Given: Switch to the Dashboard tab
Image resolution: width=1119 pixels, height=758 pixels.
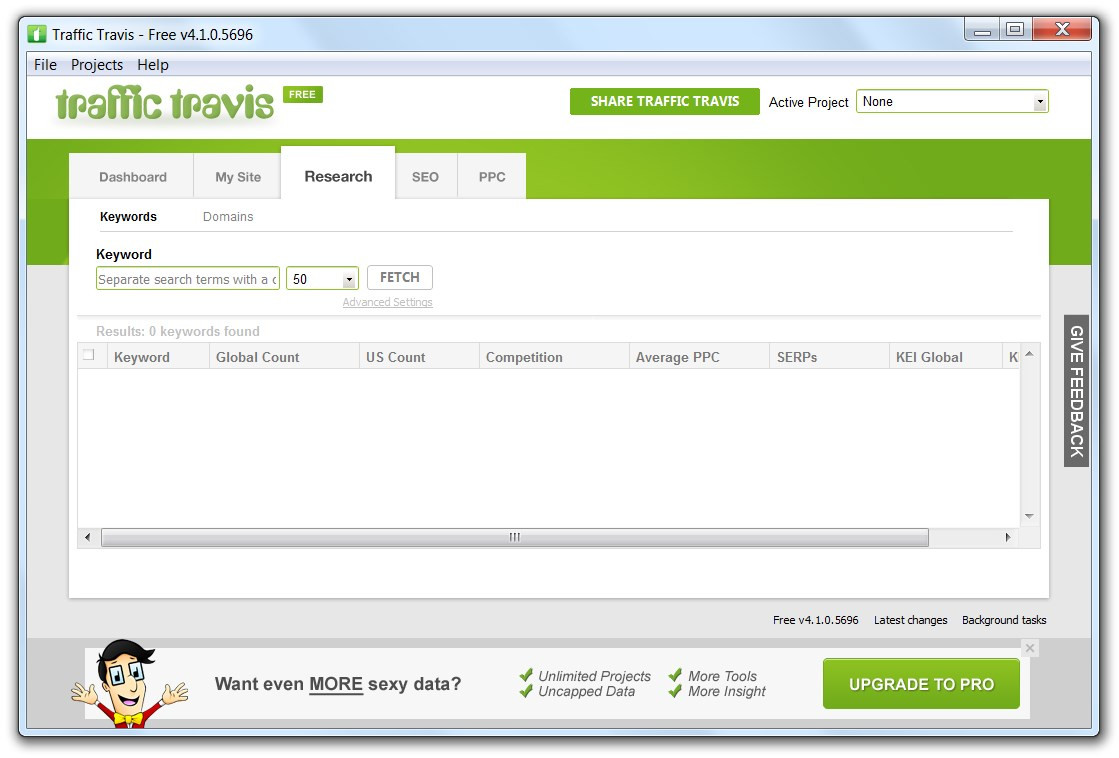Looking at the screenshot, I should pyautogui.click(x=132, y=177).
